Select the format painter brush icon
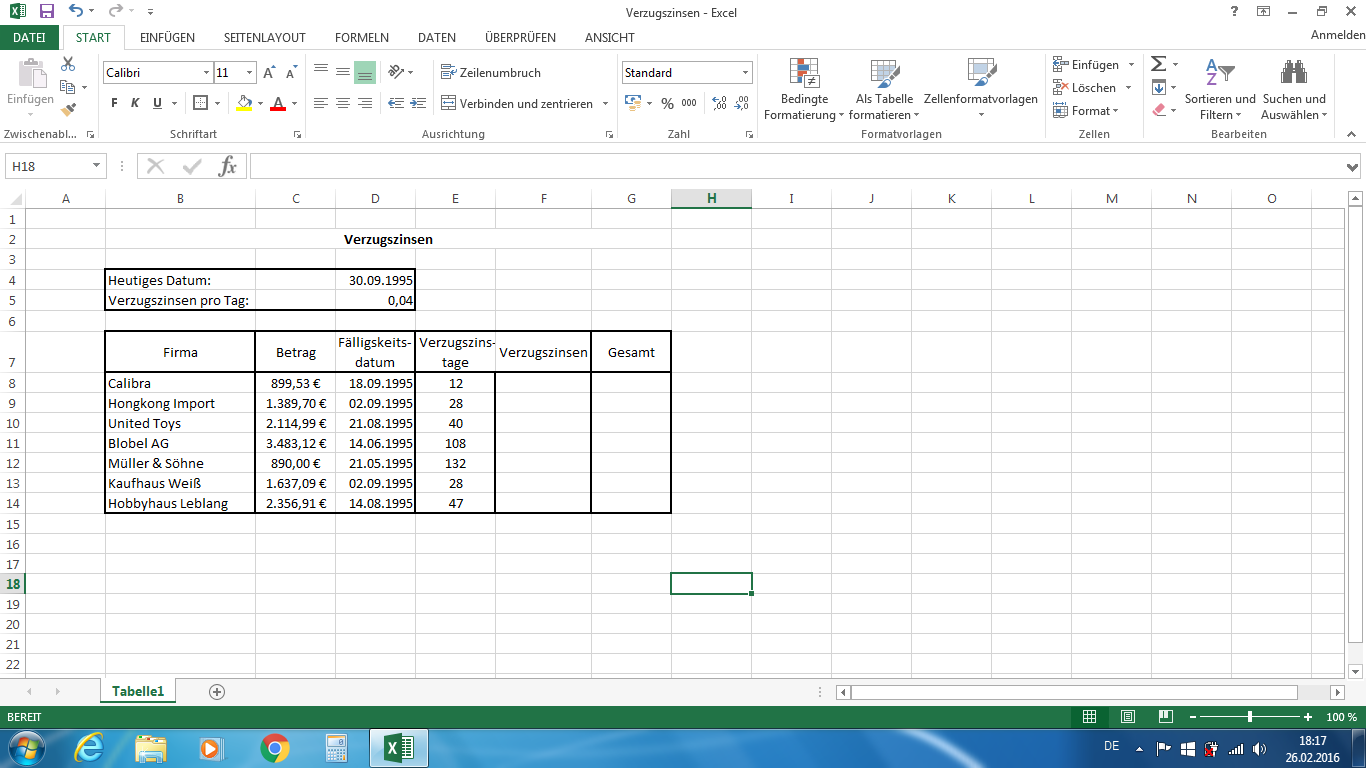 coord(68,110)
